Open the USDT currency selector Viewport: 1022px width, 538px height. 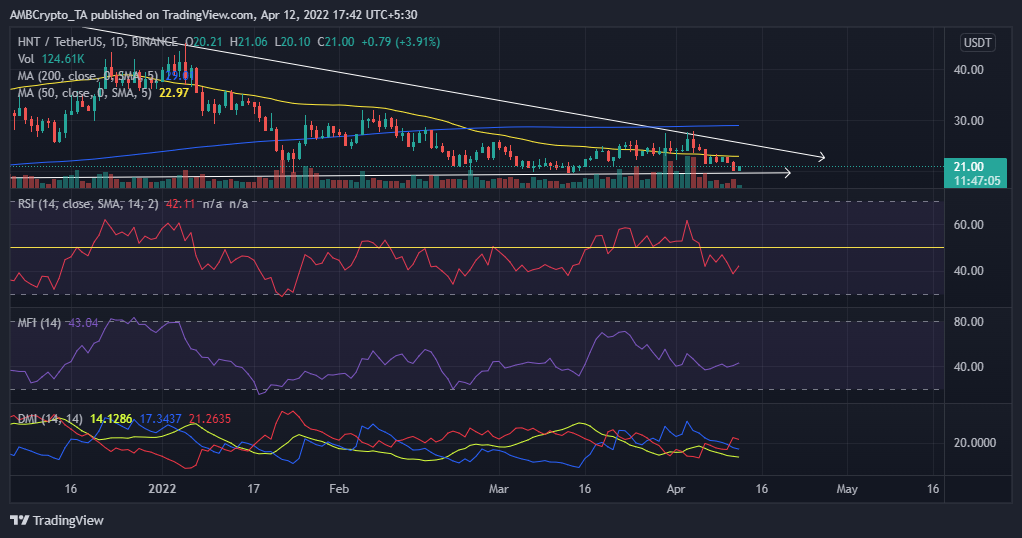pos(975,42)
